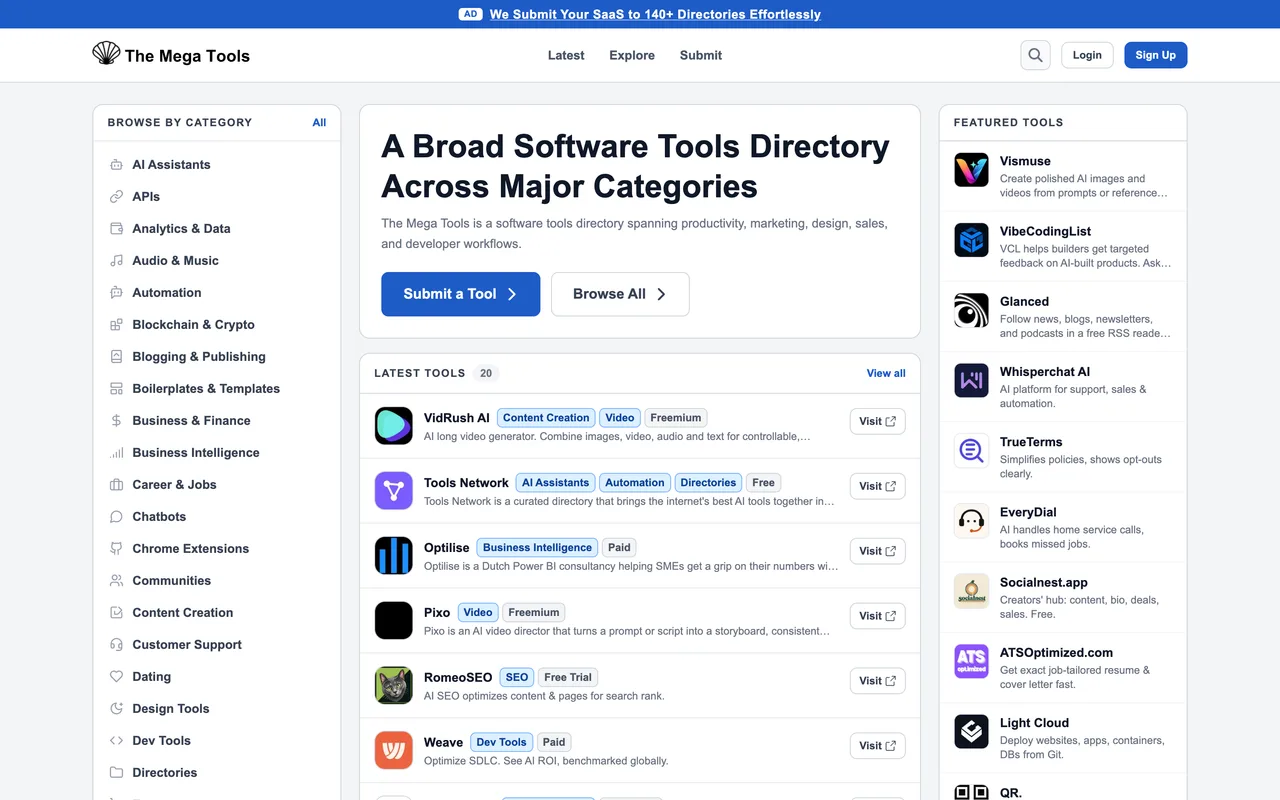The height and width of the screenshot is (800, 1280).
Task: Click the Glanced eye logo
Action: pos(971,311)
